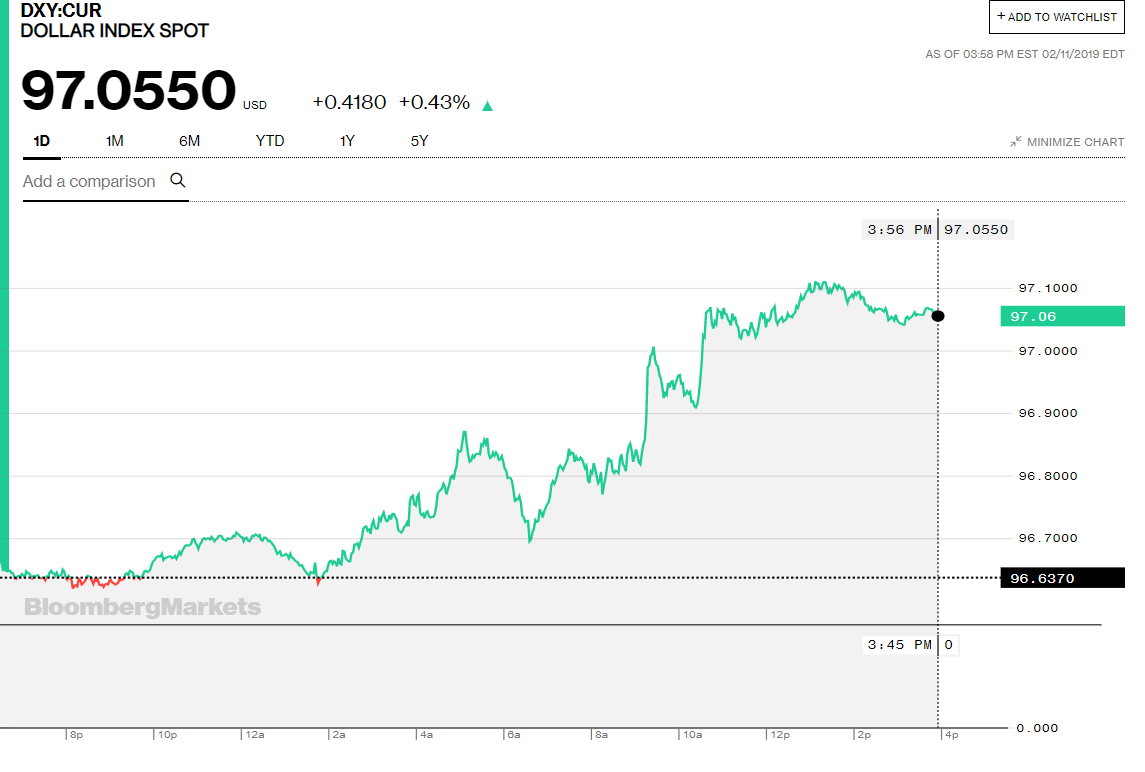Click the USD currency label
The image size is (1145, 772).
pos(255,105)
